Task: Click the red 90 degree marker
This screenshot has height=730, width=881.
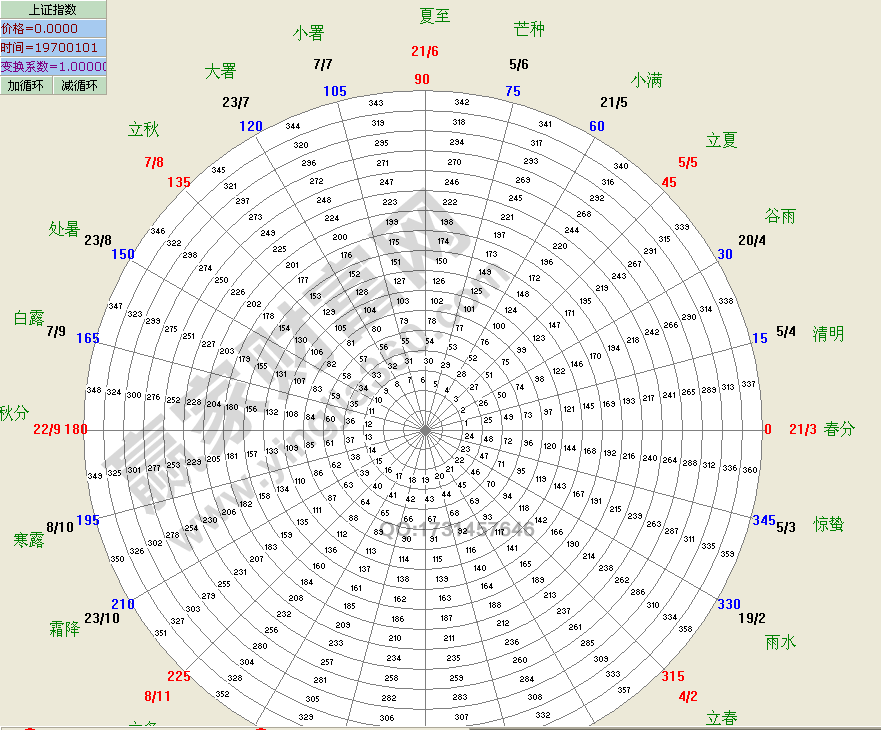Action: click(x=422, y=79)
